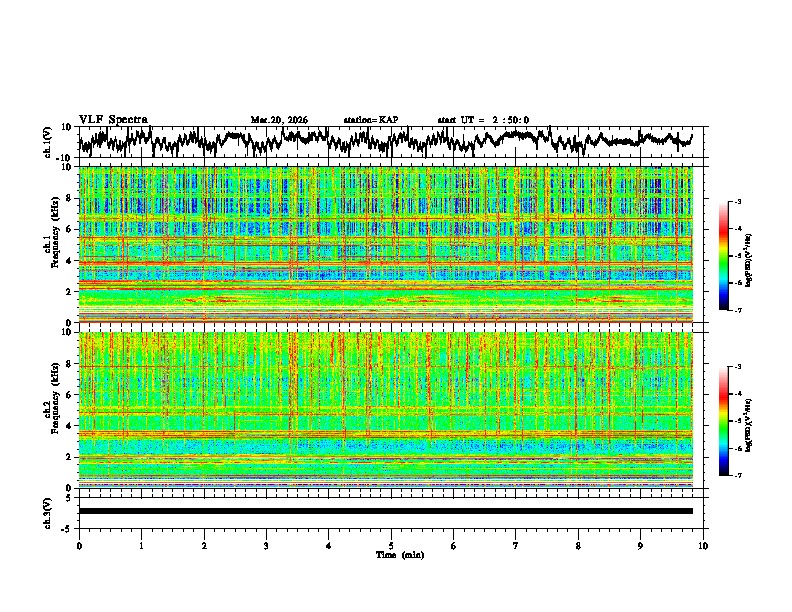
Task: Click time axis tick label "6"
Action: pyautogui.click(x=454, y=546)
